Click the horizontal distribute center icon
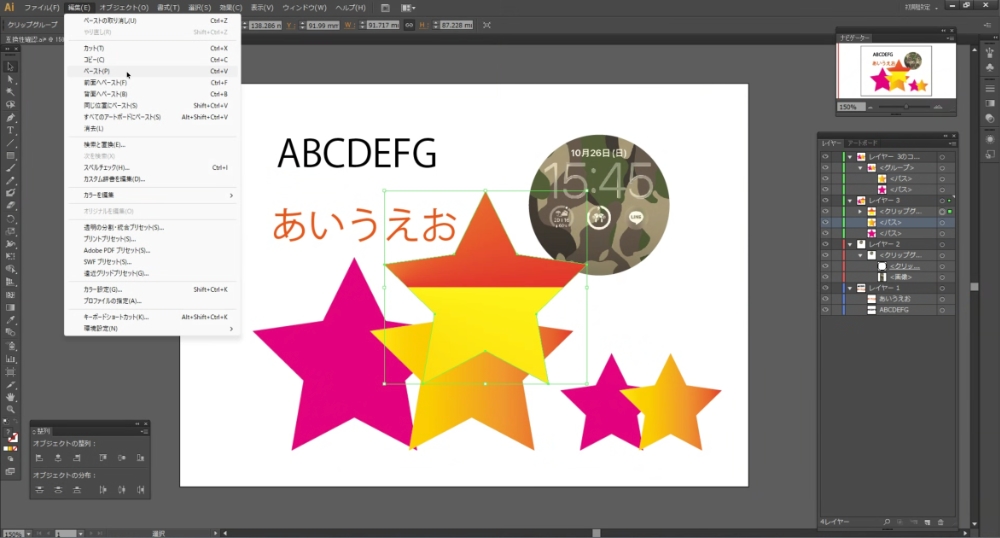This screenshot has width=1000, height=538. click(121, 489)
